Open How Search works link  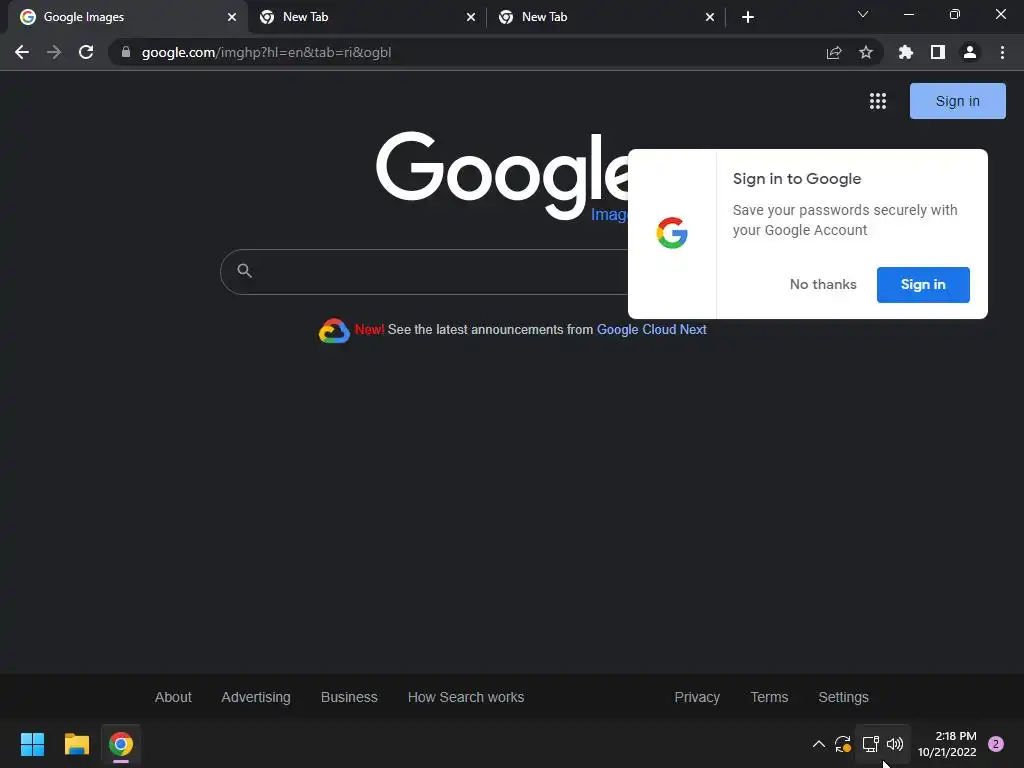[466, 697]
